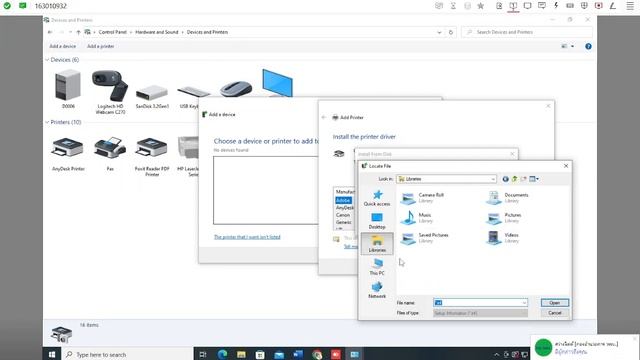Select the Pictures library
640x360 pixels.
[x=504, y=218]
